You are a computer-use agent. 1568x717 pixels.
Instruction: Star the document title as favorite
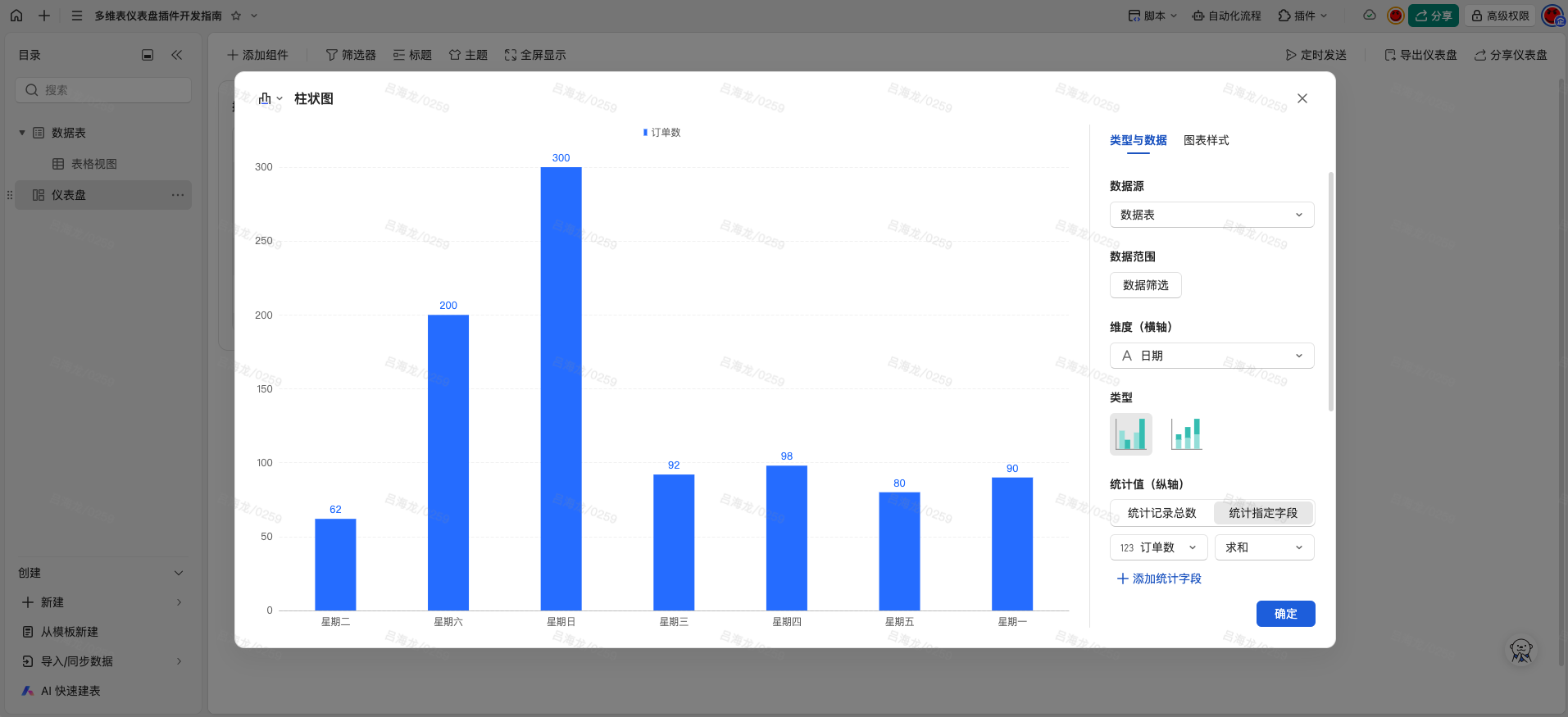236,16
